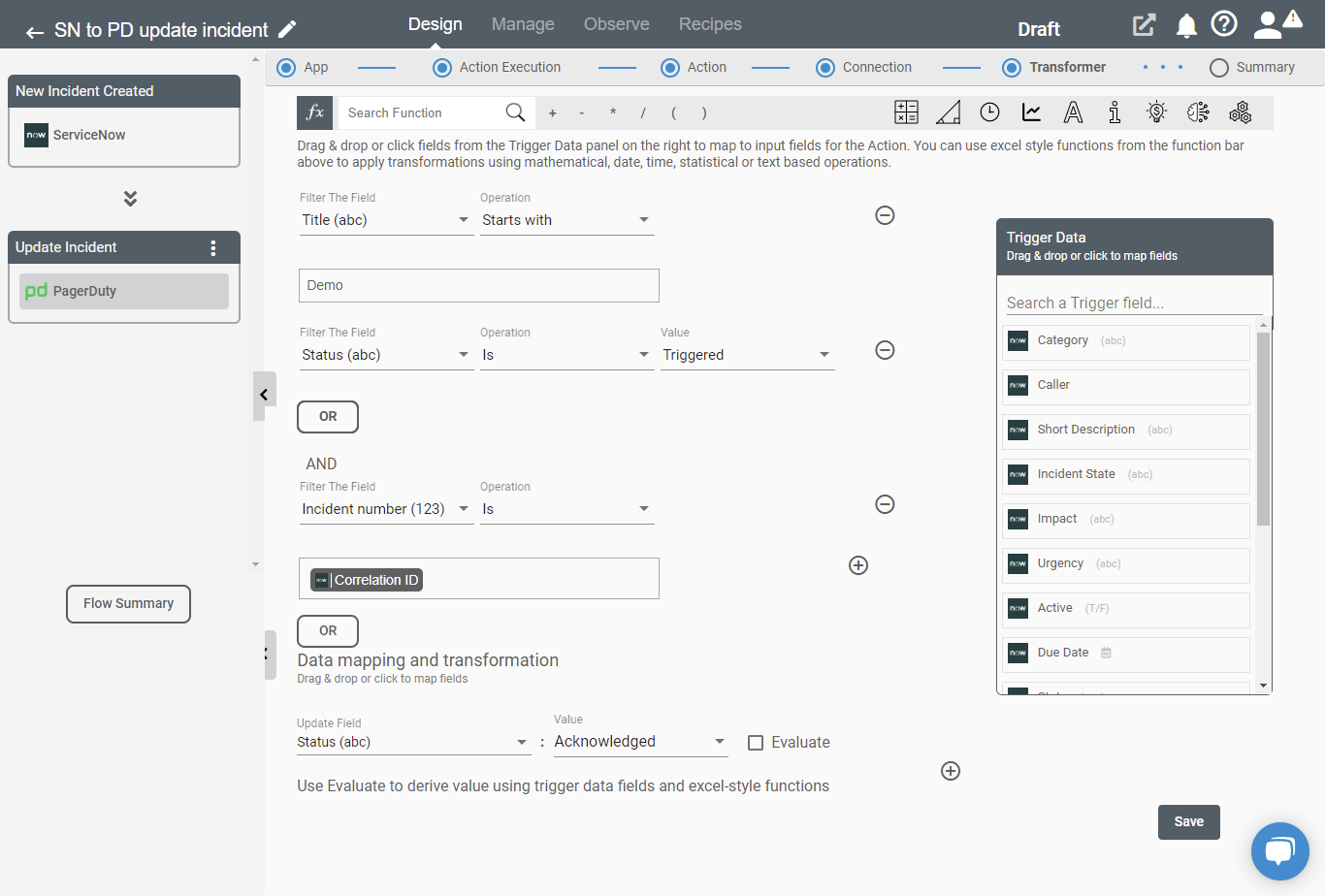The width and height of the screenshot is (1325, 896).
Task: Switch to the Observe tab
Action: [616, 24]
